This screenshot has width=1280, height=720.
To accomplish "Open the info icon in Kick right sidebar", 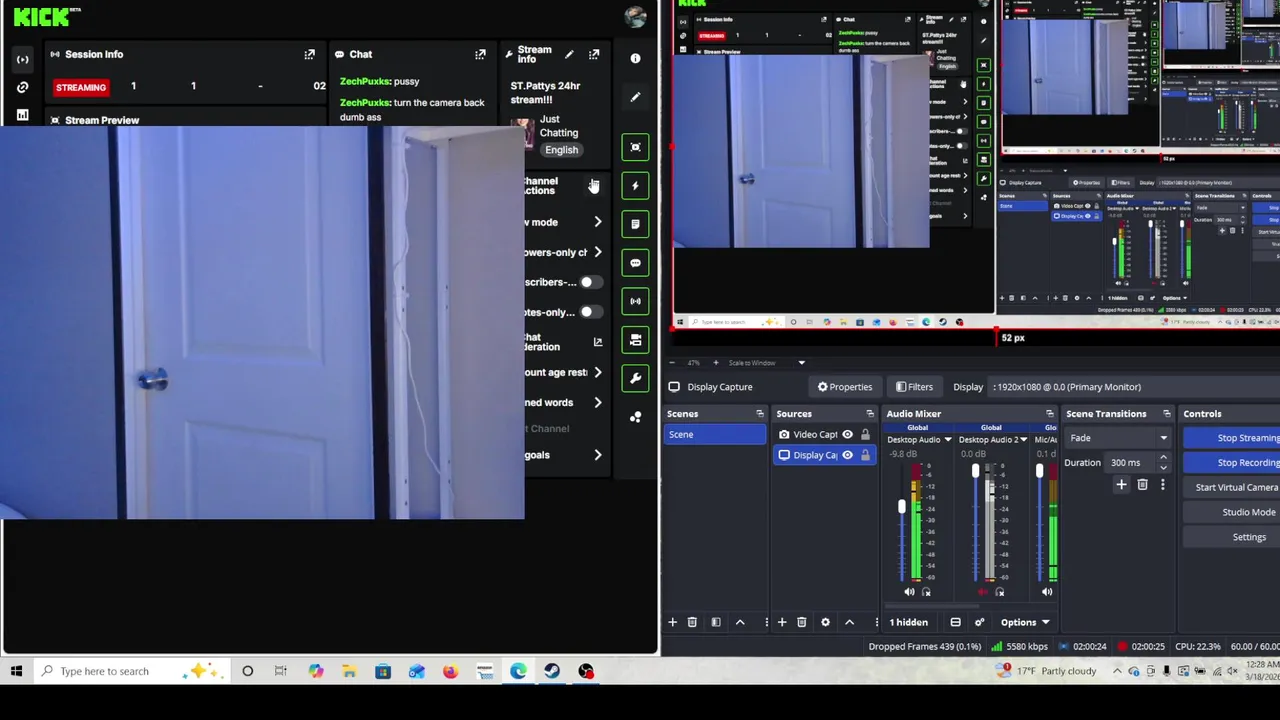I will click(x=635, y=58).
